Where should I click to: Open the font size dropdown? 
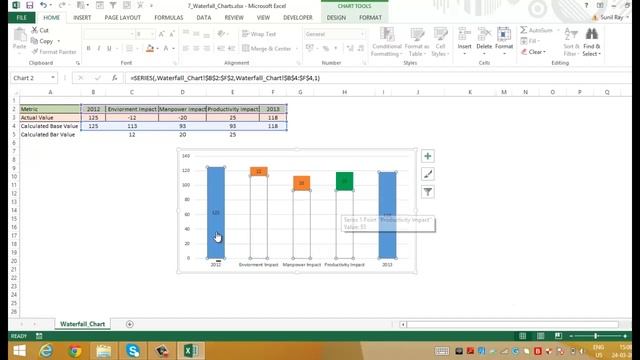pyautogui.click(x=153, y=34)
